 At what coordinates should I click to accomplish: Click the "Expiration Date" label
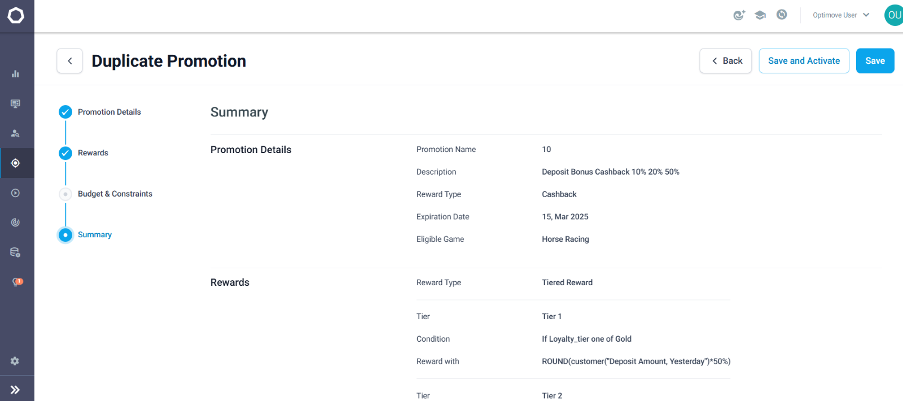coord(443,217)
